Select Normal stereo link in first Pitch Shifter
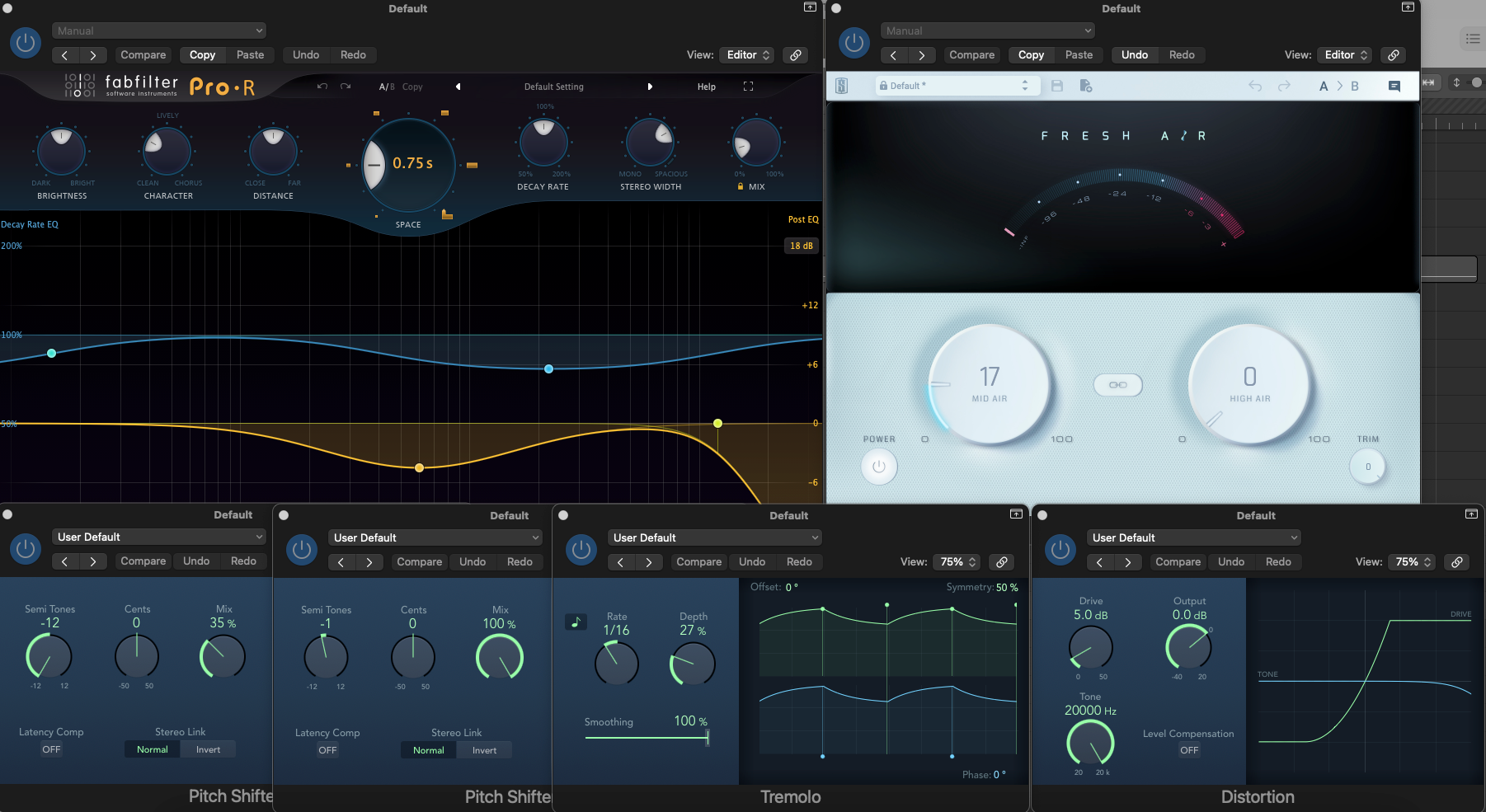The height and width of the screenshot is (812, 1486). [153, 749]
